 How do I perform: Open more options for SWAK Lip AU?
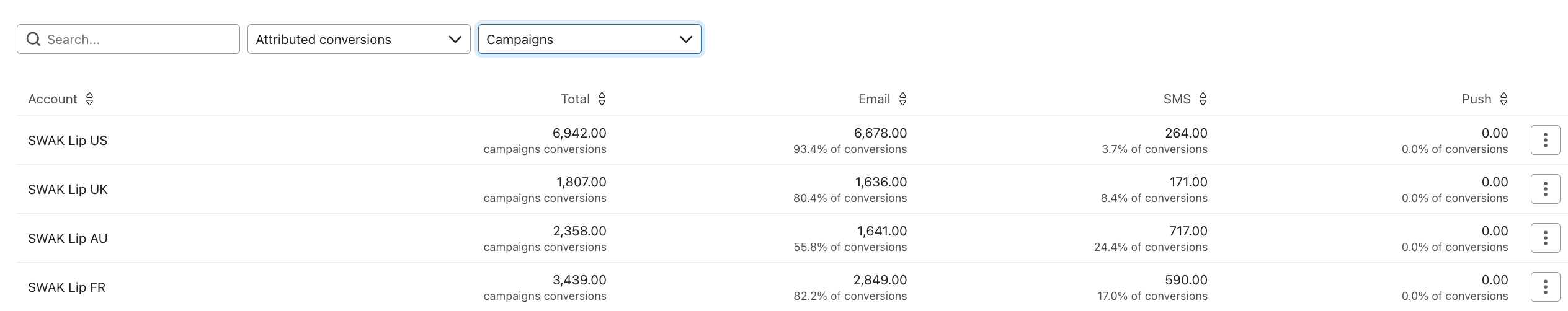tap(1545, 239)
